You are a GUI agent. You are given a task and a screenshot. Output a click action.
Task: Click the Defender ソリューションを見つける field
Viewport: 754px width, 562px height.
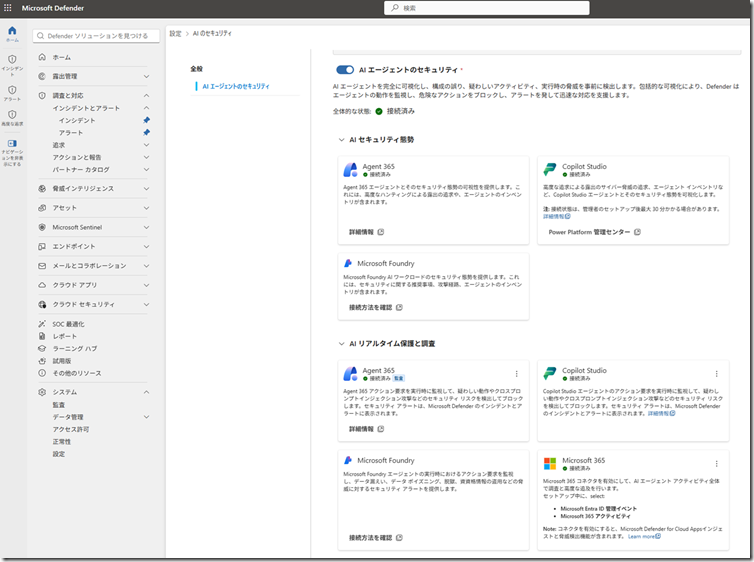tap(96, 36)
